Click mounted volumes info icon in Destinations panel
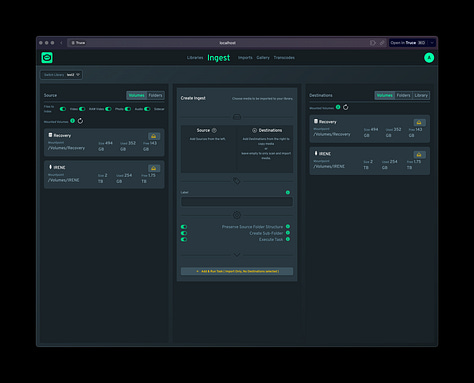Viewport: 474px width, 383px height. click(x=338, y=107)
